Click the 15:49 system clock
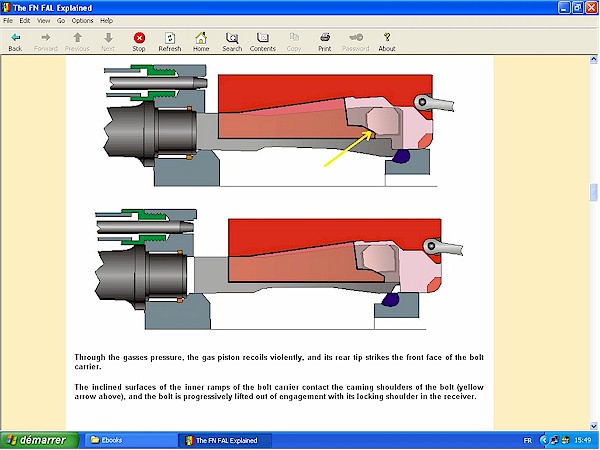Image resolution: width=600 pixels, height=450 pixels. coord(582,440)
